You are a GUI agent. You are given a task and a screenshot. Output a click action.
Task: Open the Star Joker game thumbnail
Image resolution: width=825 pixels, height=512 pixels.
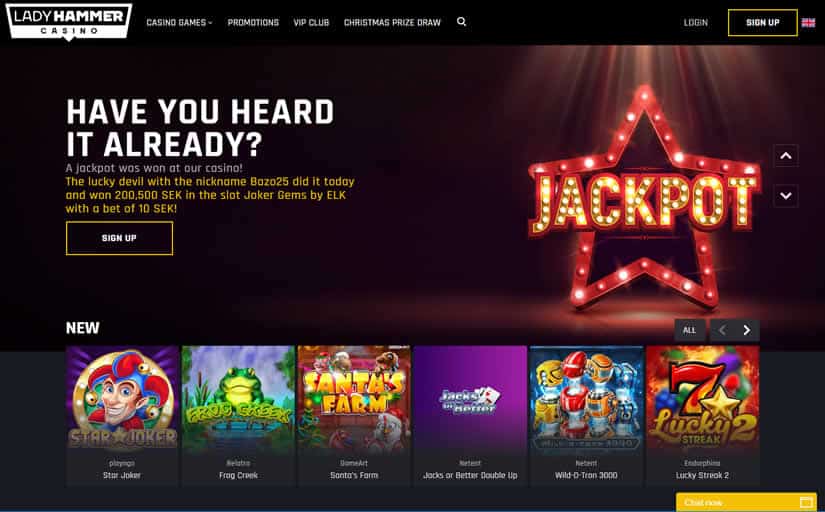point(122,416)
